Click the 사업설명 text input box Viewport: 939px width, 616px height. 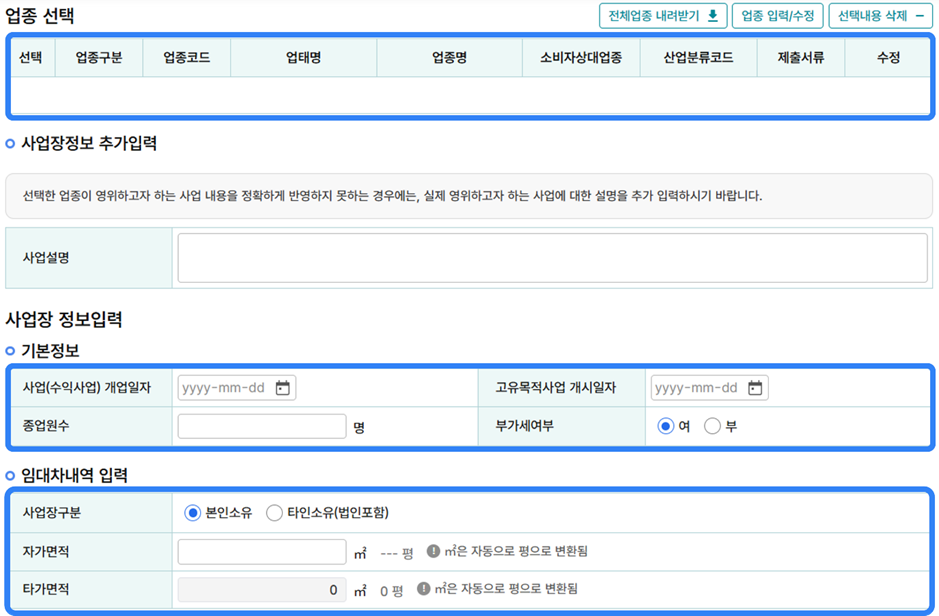point(552,258)
